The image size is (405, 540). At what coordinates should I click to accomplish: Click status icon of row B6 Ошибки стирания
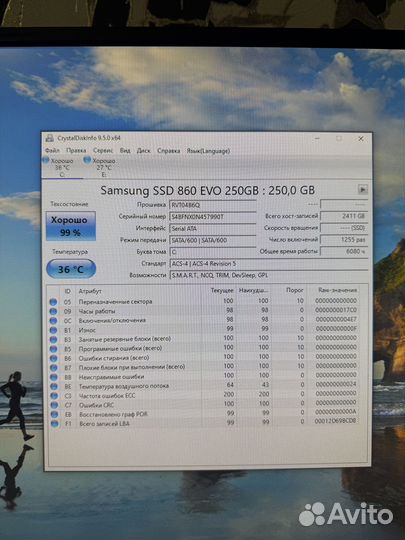click(x=53, y=358)
